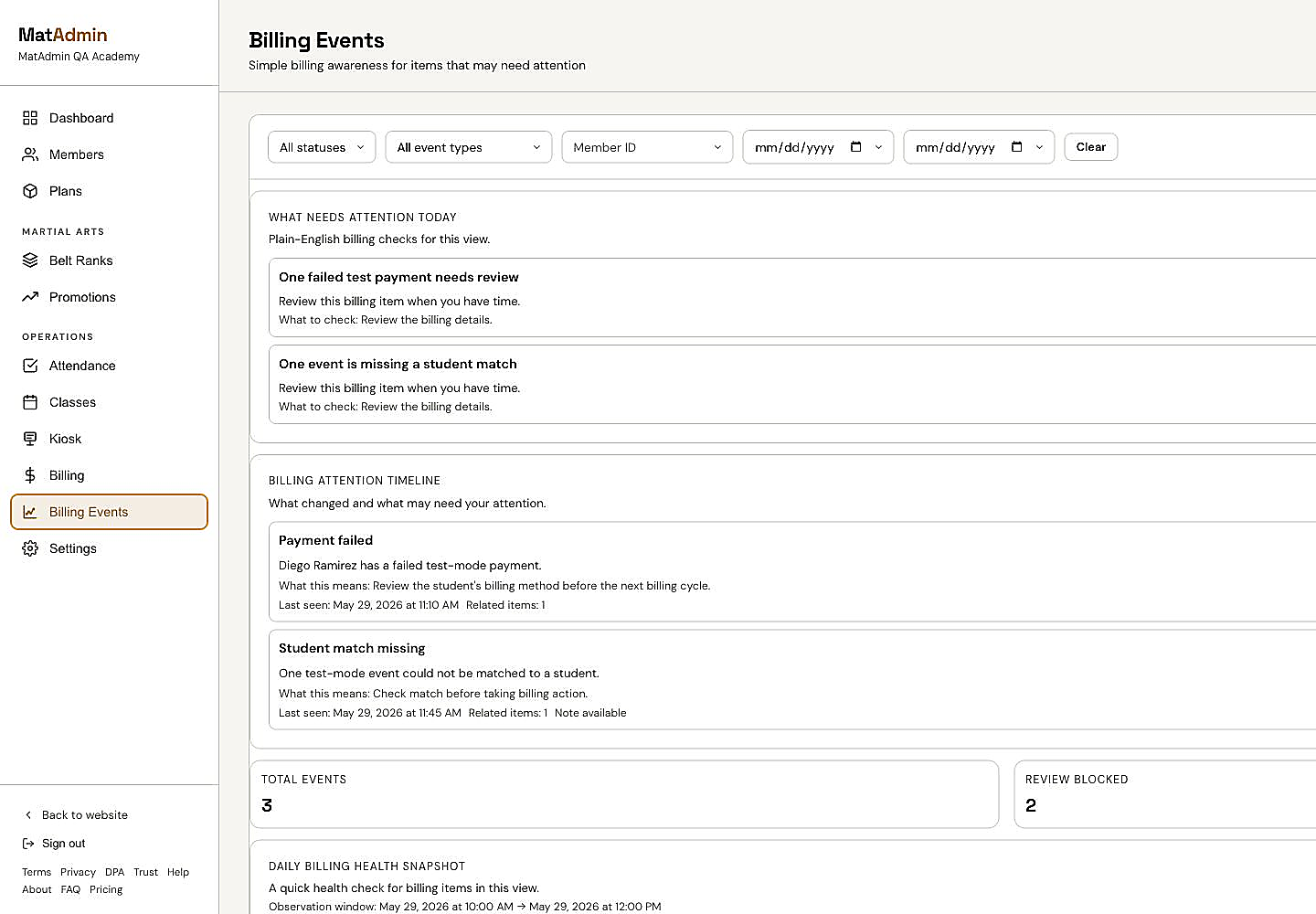Open the 'One event is missing a student match' card

click(792, 385)
